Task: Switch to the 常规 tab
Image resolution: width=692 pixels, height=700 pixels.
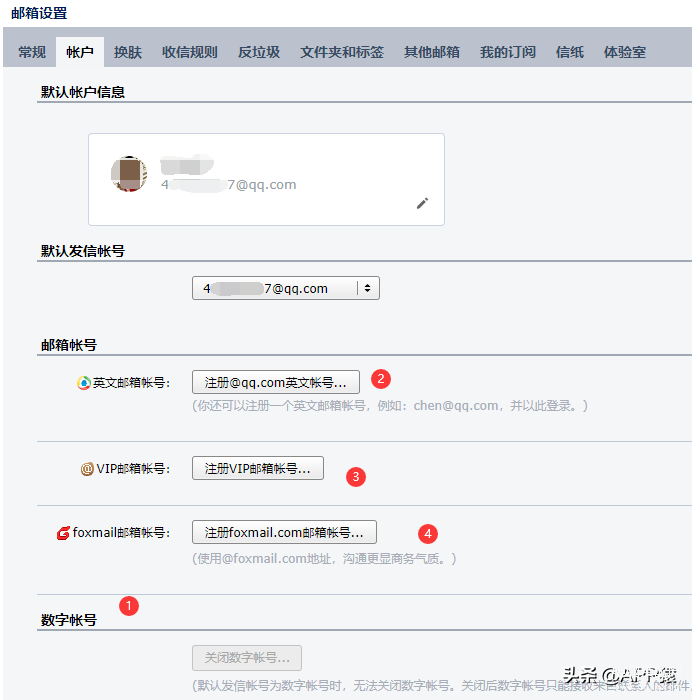Action: pyautogui.click(x=32, y=52)
